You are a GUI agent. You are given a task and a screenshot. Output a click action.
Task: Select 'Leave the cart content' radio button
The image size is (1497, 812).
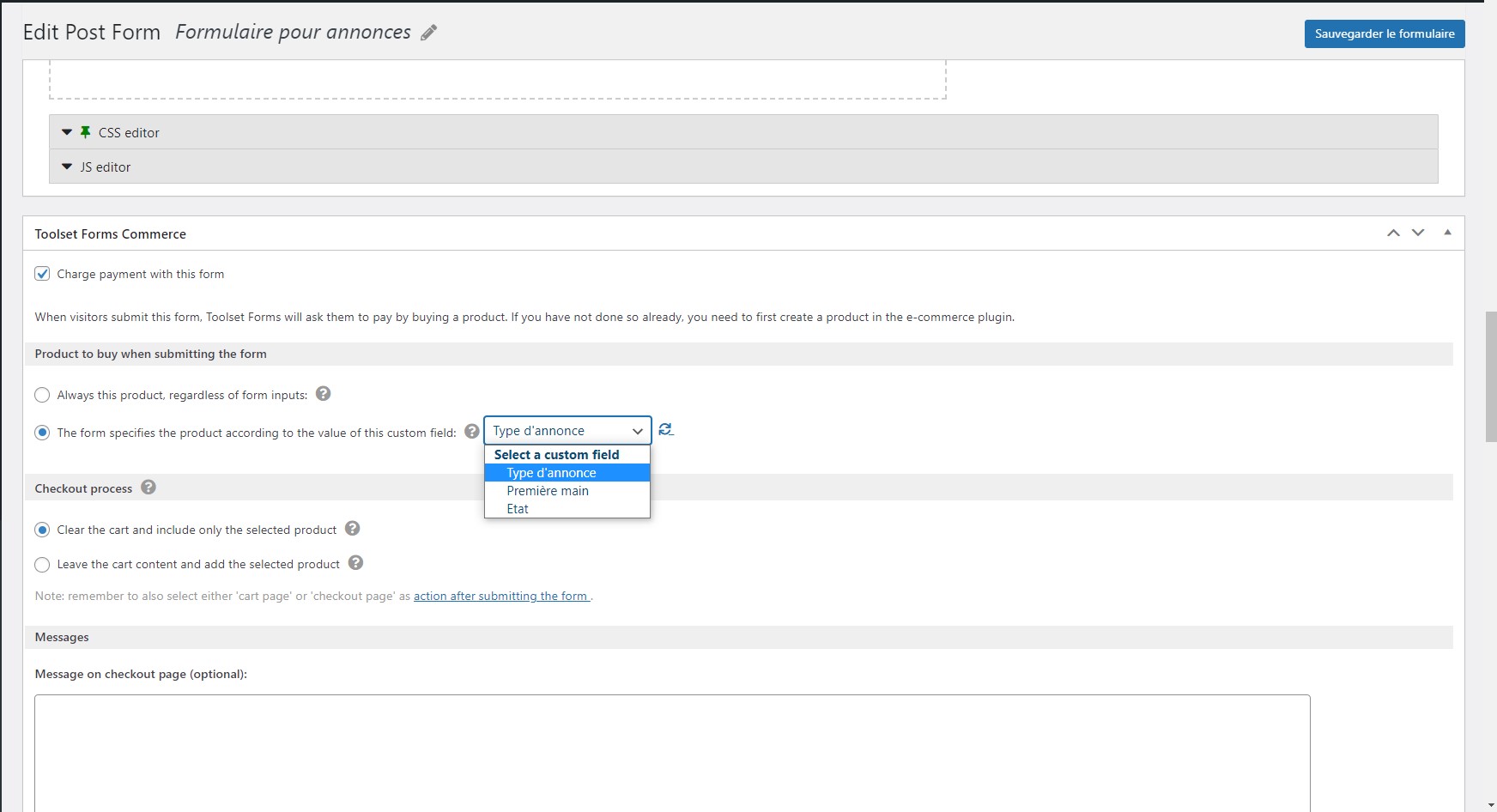click(42, 565)
